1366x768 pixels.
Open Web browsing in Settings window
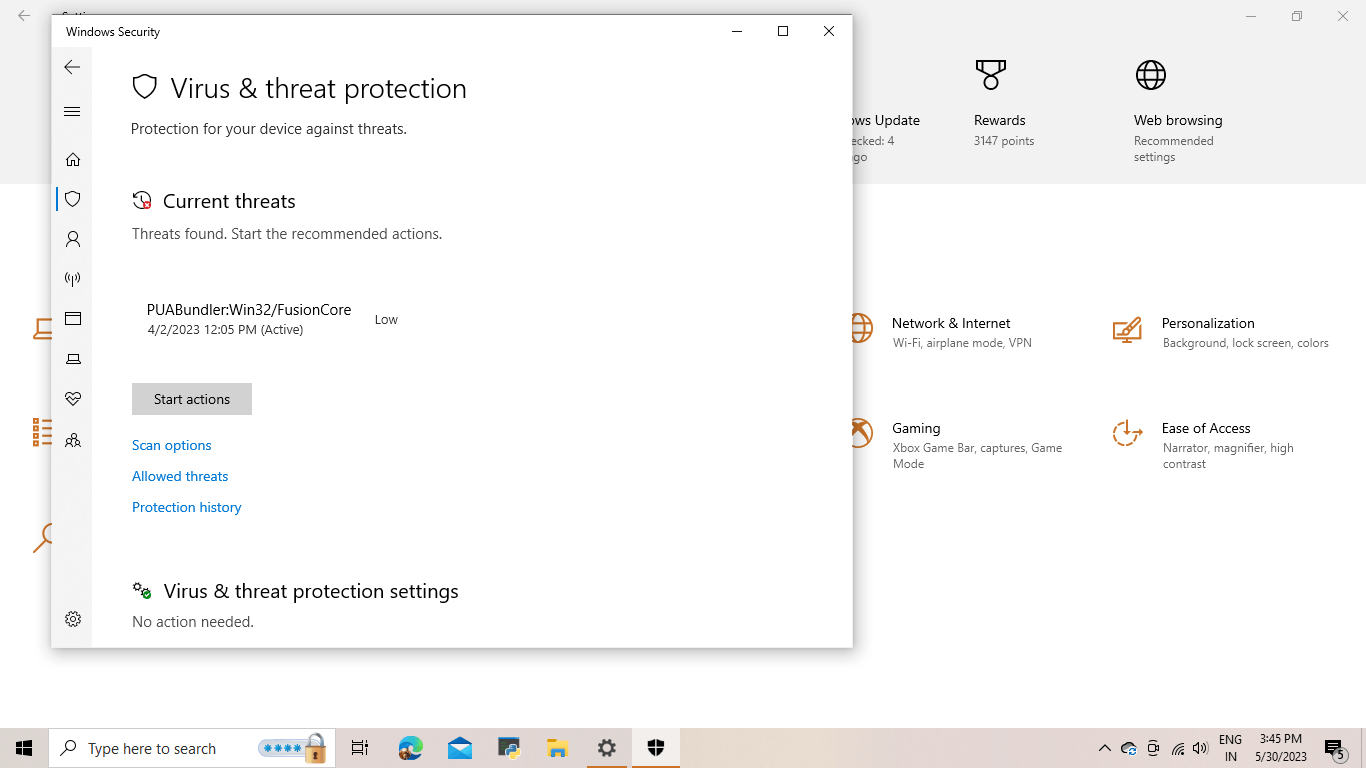(1178, 110)
